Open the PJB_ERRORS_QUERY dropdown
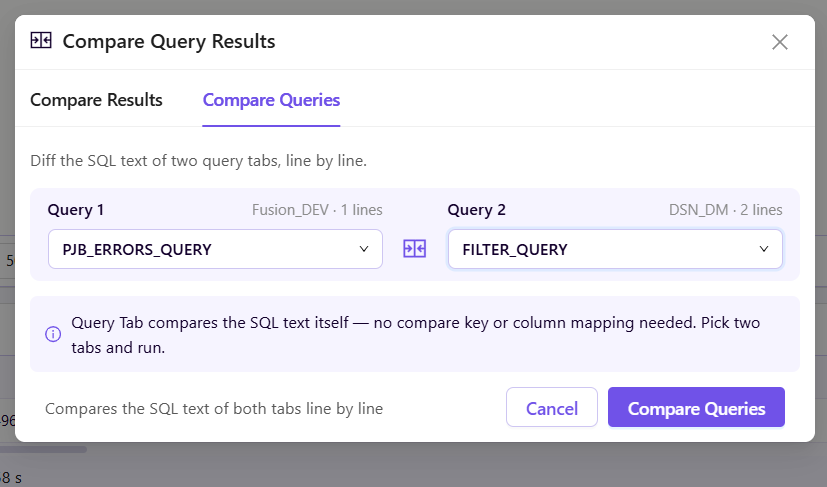The width and height of the screenshot is (827, 487). 215,249
